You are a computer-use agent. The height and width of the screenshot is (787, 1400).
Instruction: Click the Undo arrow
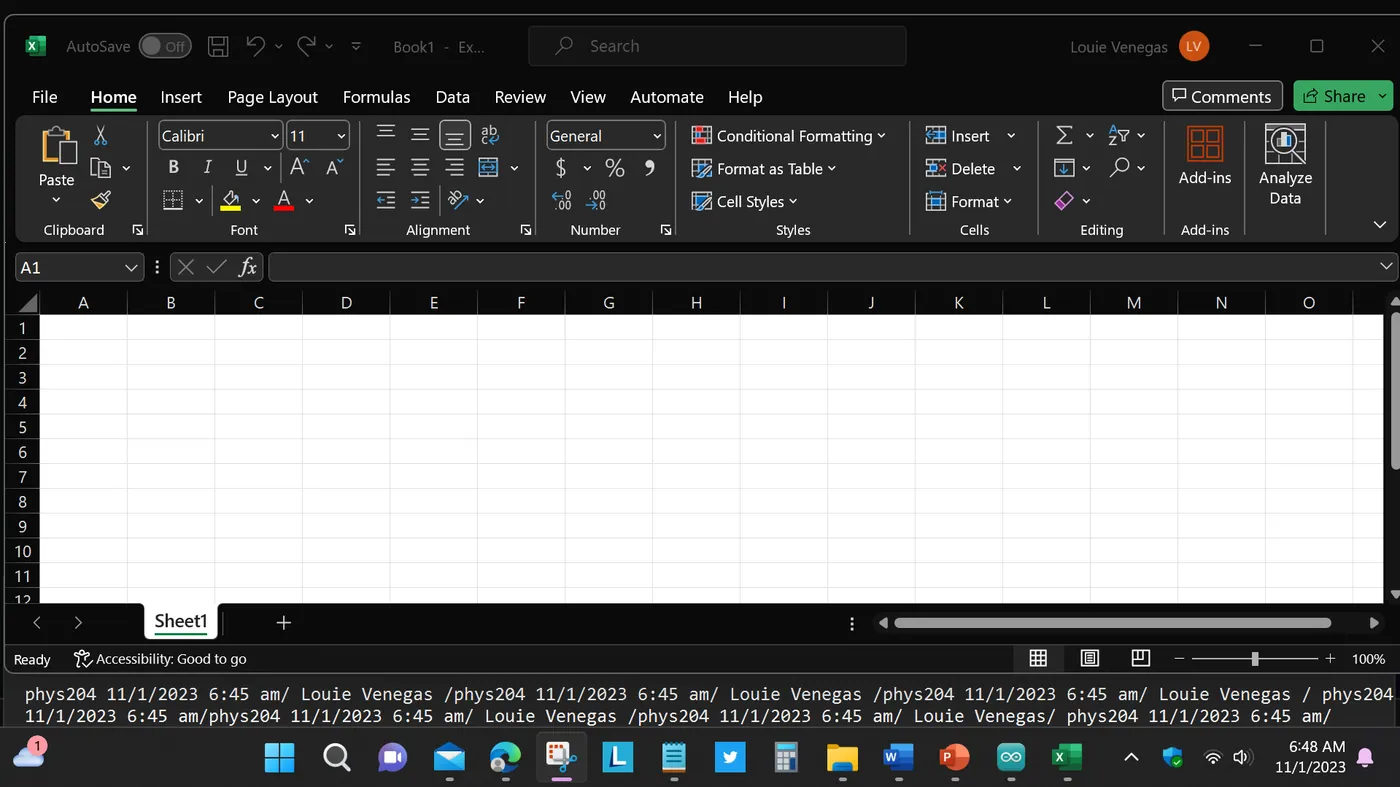tap(255, 46)
